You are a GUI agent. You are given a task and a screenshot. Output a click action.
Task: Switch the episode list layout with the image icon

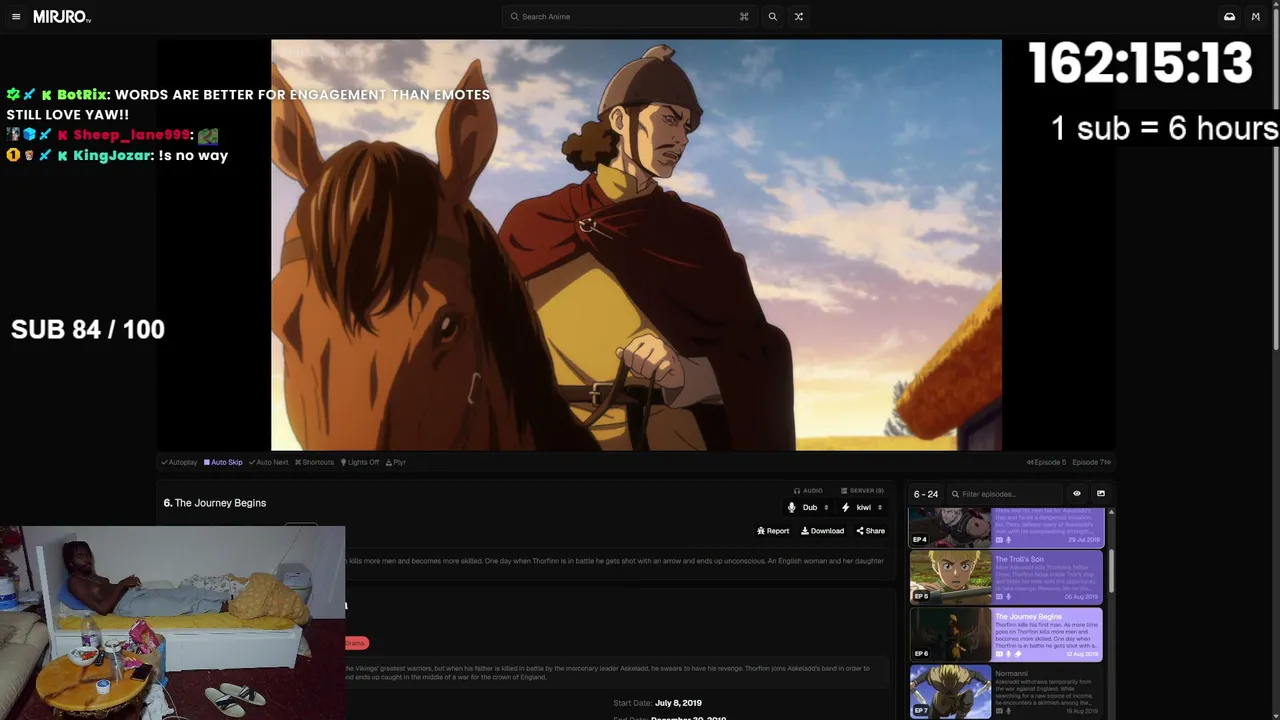point(1101,494)
